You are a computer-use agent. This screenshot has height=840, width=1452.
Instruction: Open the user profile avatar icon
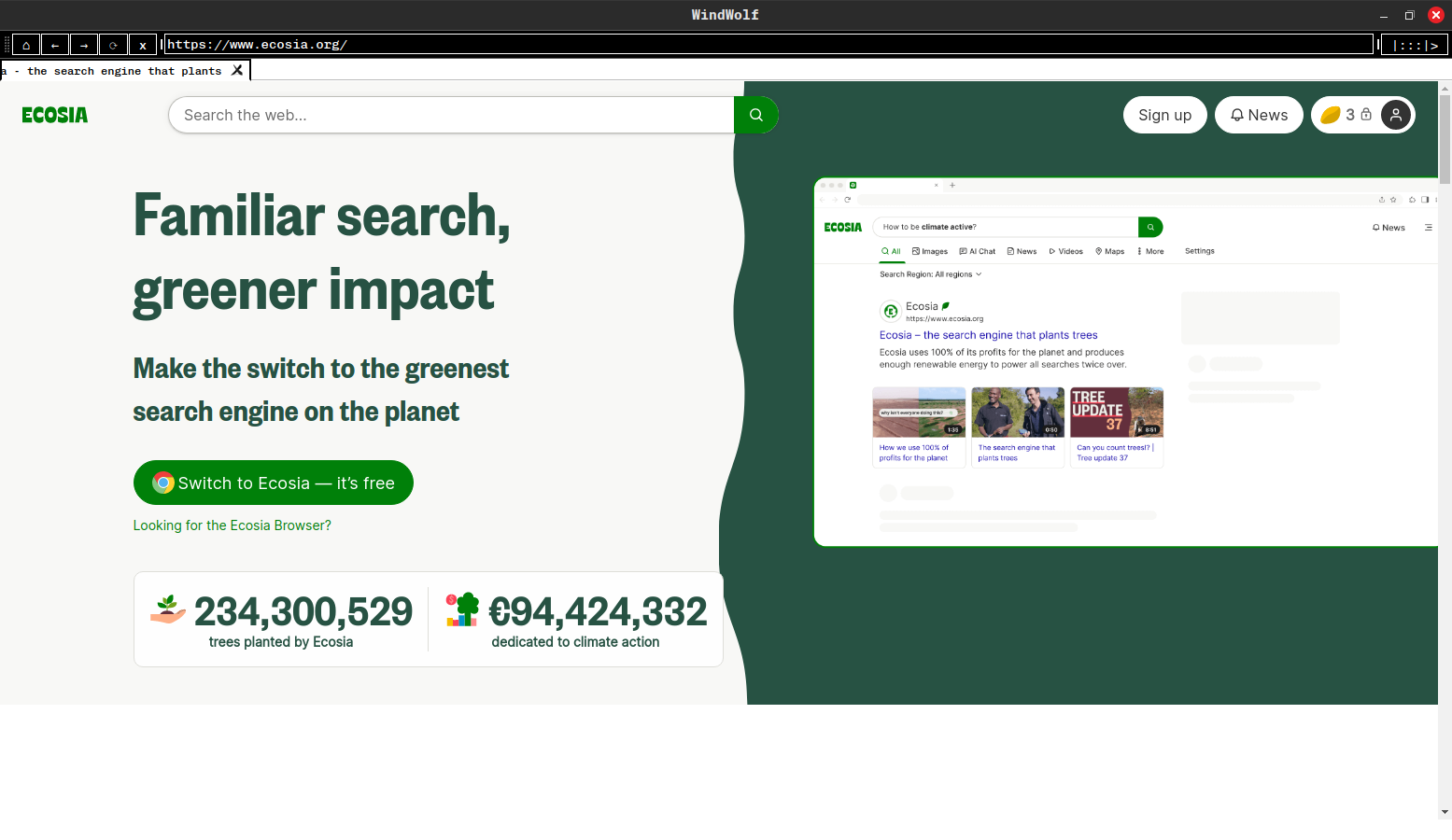(x=1395, y=115)
